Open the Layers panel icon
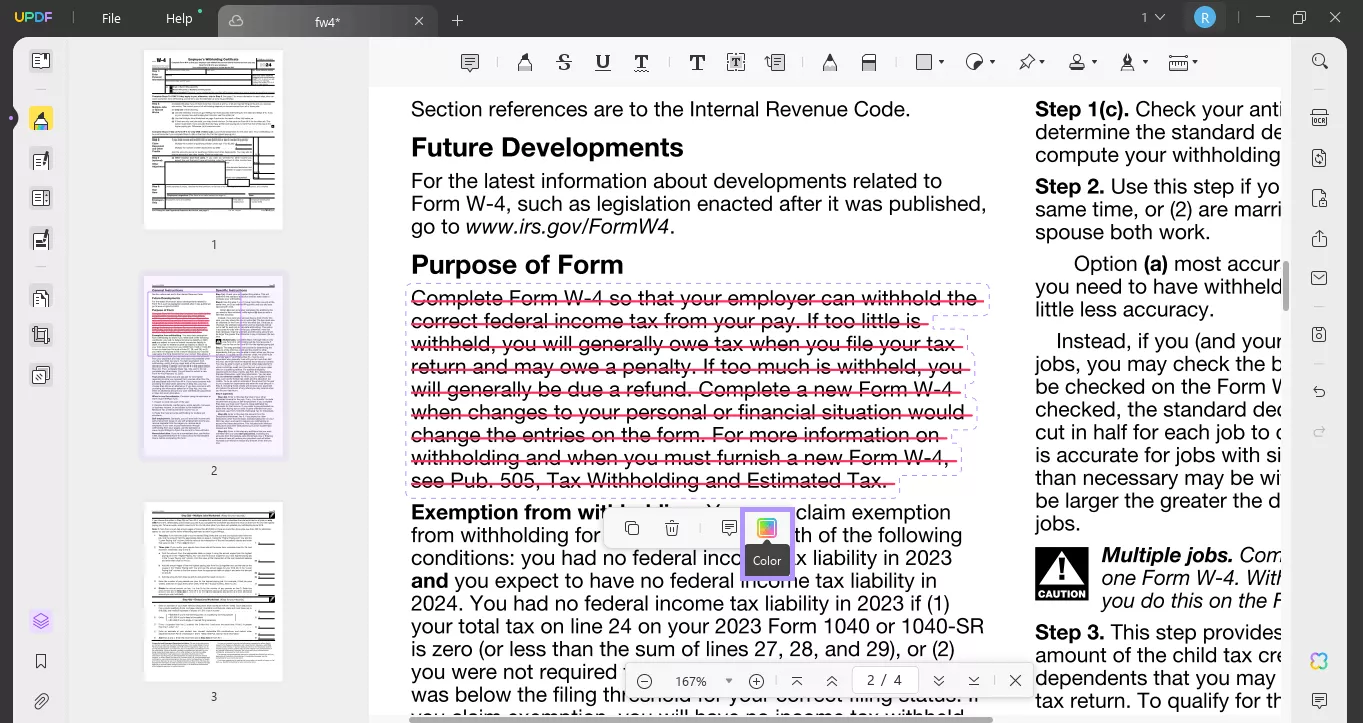Screen dimensions: 1363x723 tap(40, 621)
